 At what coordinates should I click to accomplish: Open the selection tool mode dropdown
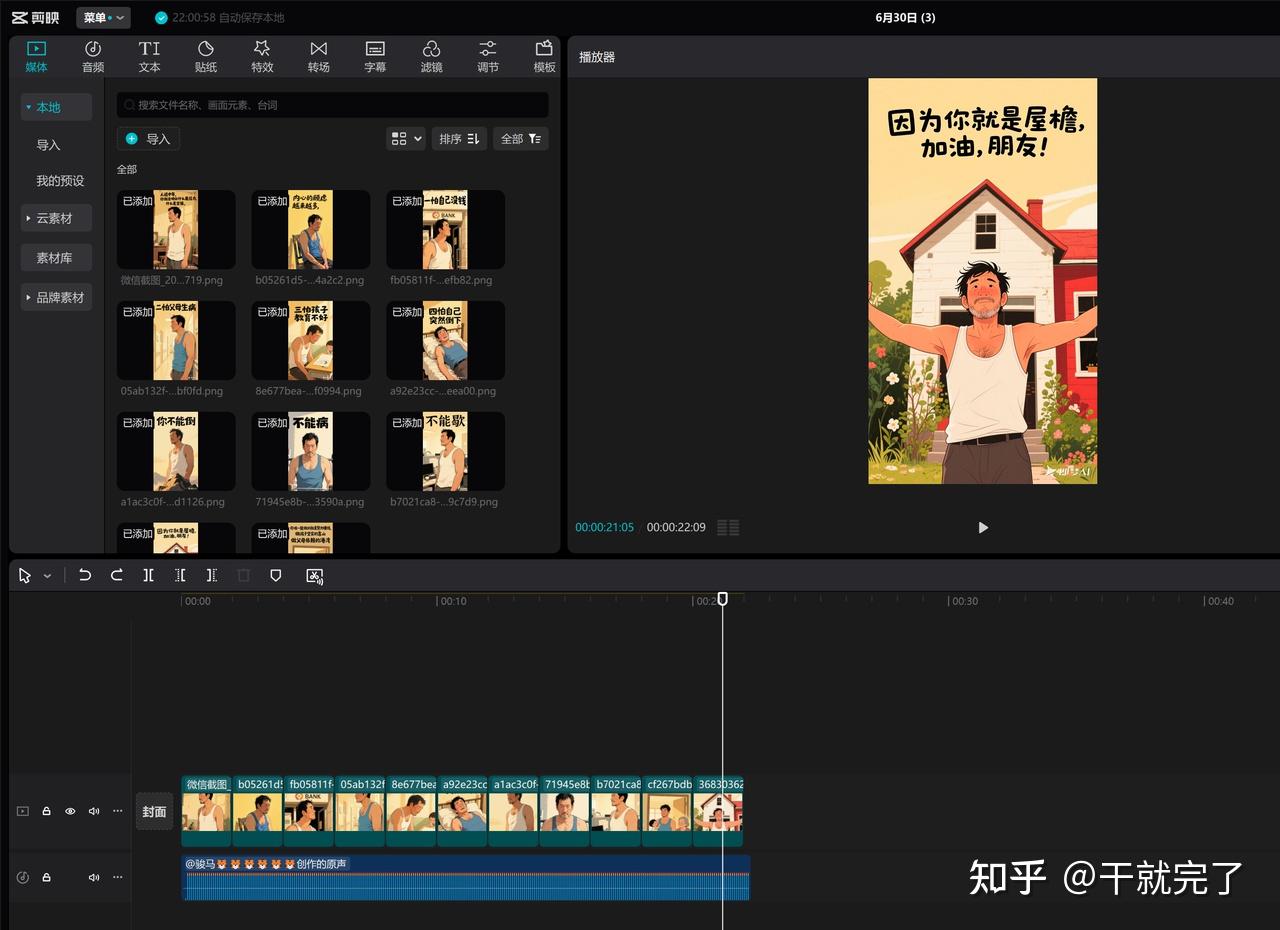coord(47,576)
